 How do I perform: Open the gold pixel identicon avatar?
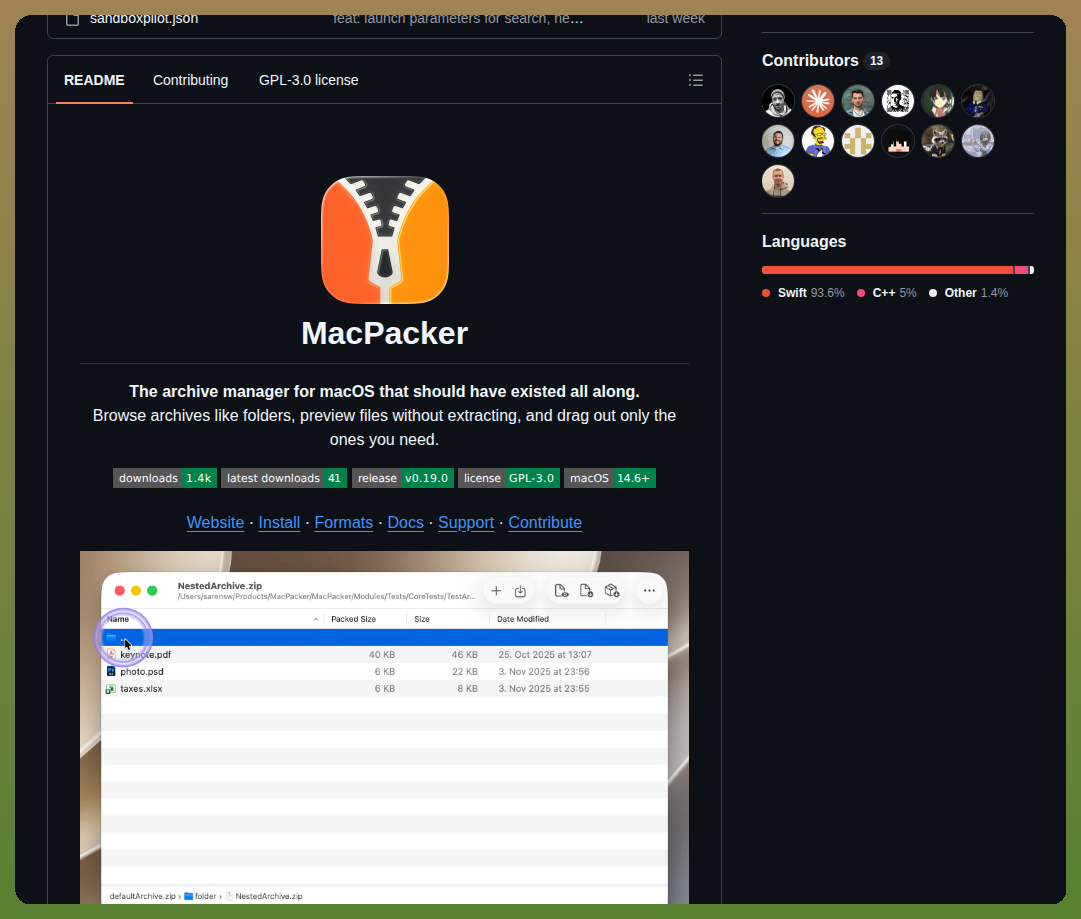(858, 141)
